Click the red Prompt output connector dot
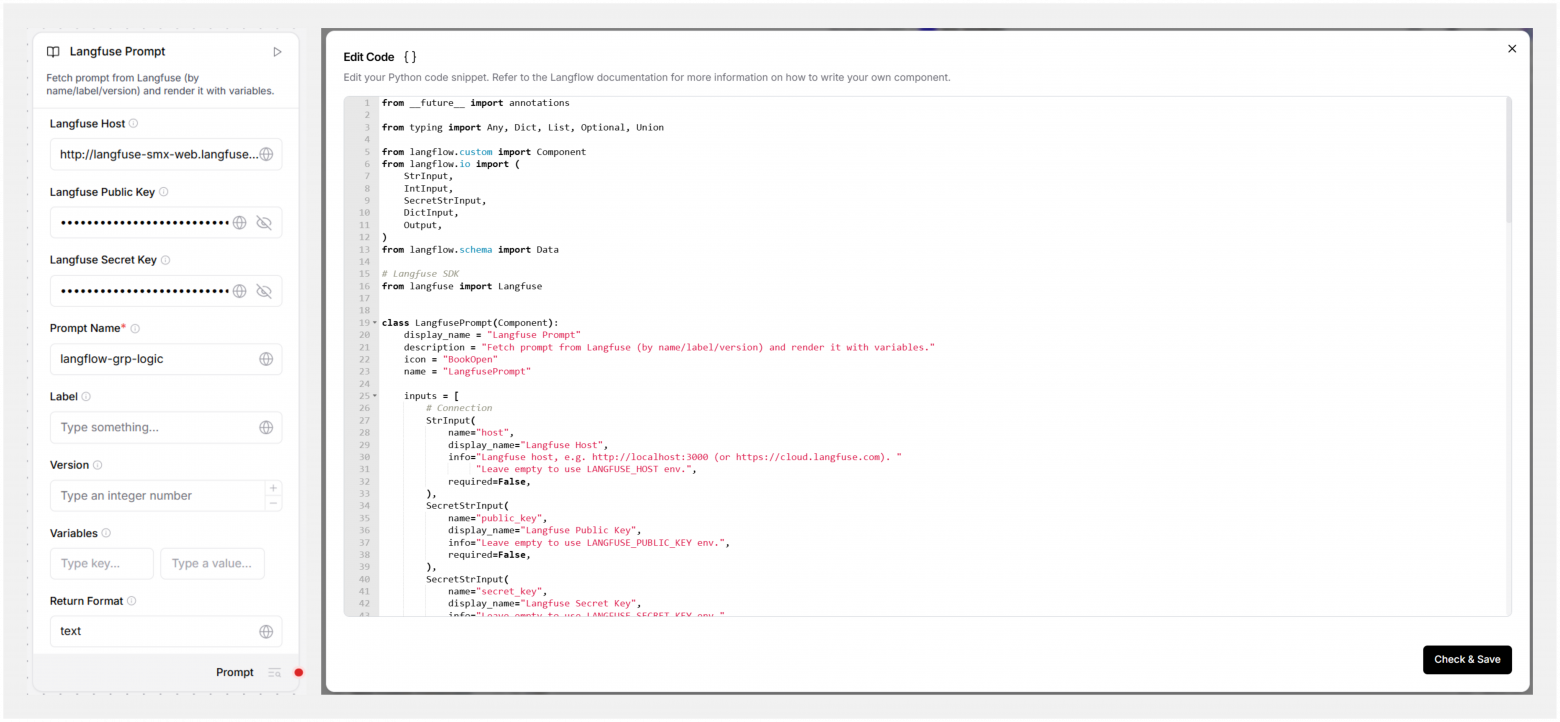The width and height of the screenshot is (1560, 722). coord(298,673)
